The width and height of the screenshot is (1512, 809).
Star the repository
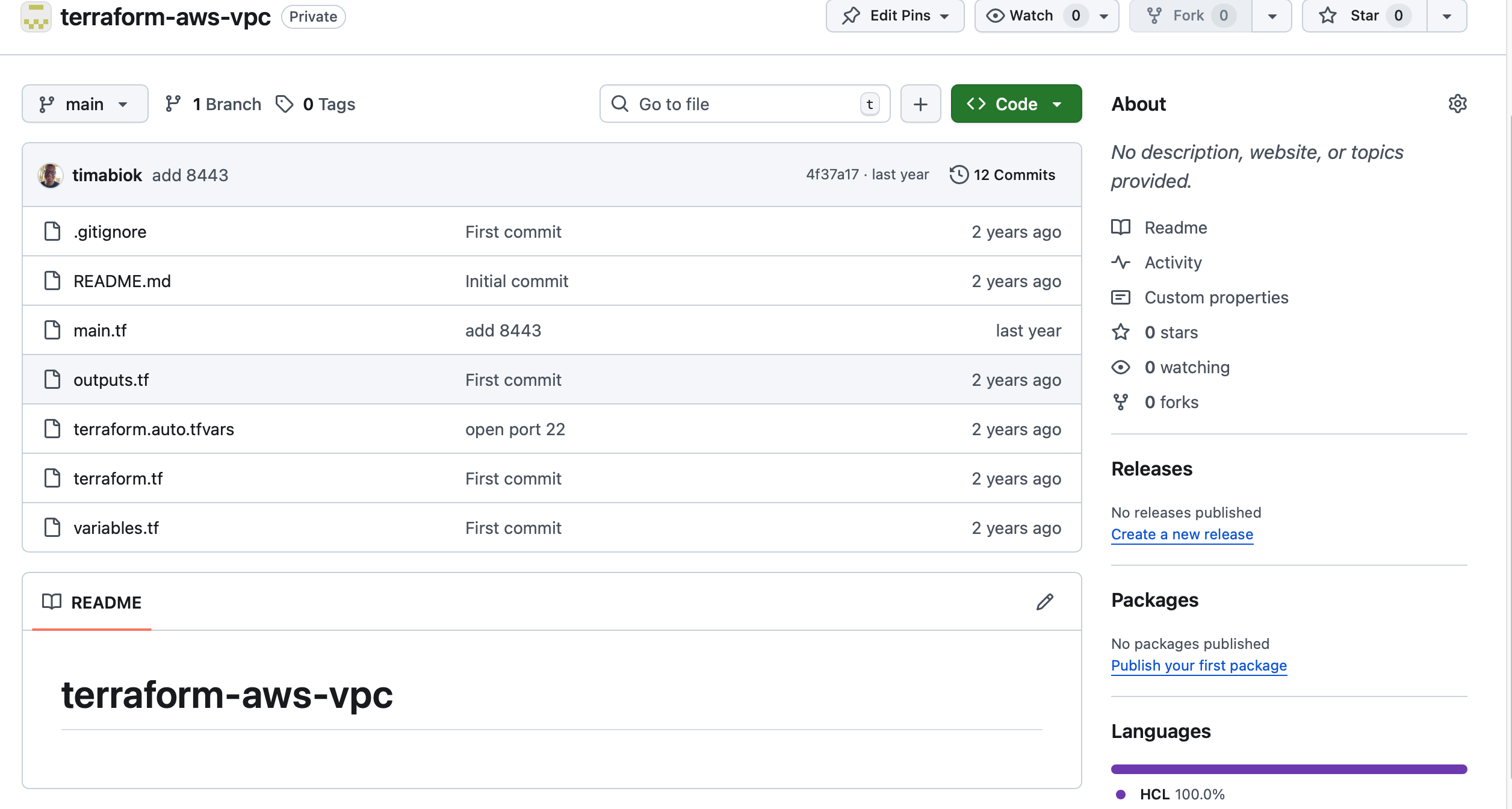[x=1365, y=16]
